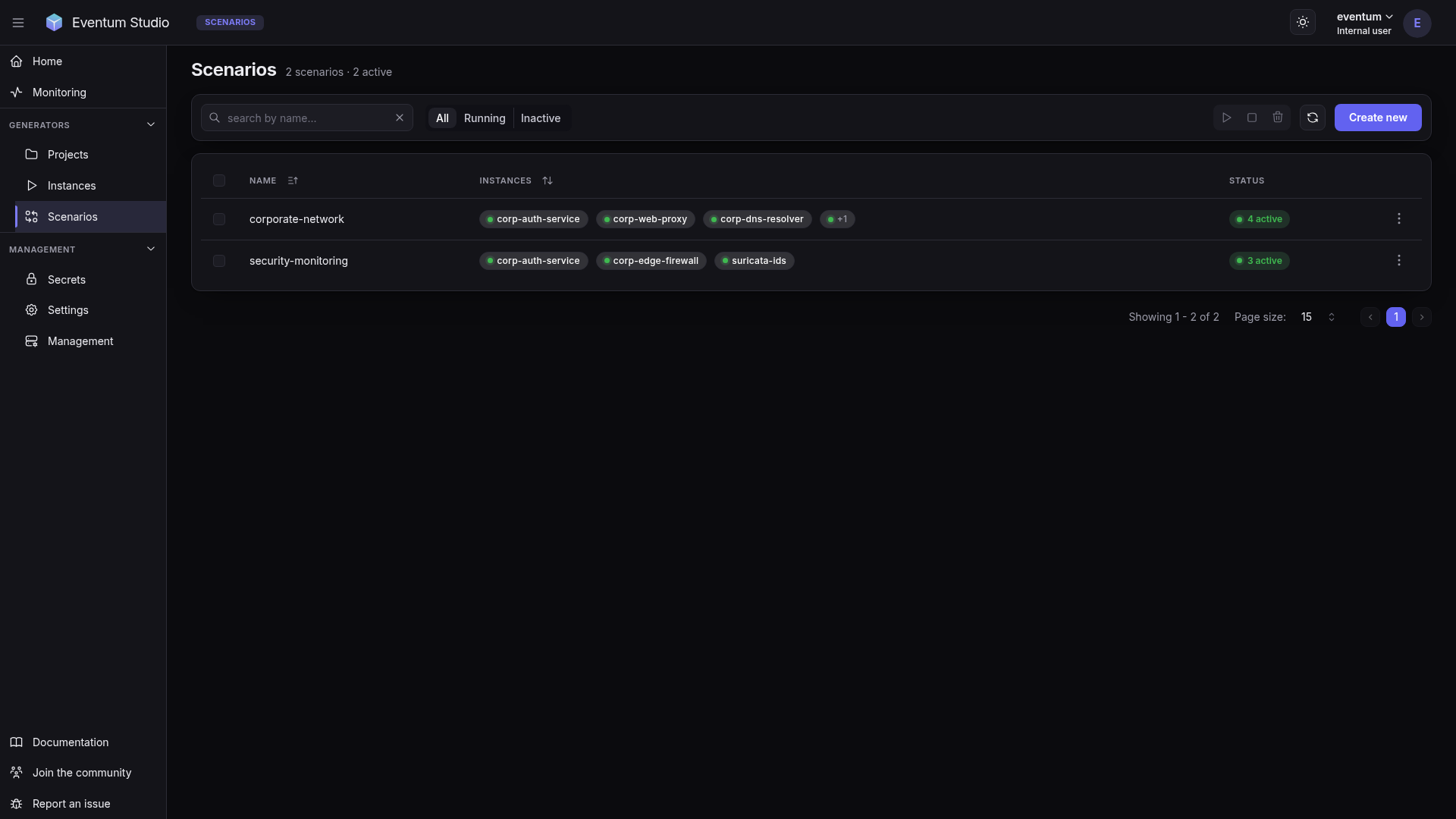The image size is (1456, 819).
Task: Stop selected scenarios with square icon
Action: tap(1252, 118)
